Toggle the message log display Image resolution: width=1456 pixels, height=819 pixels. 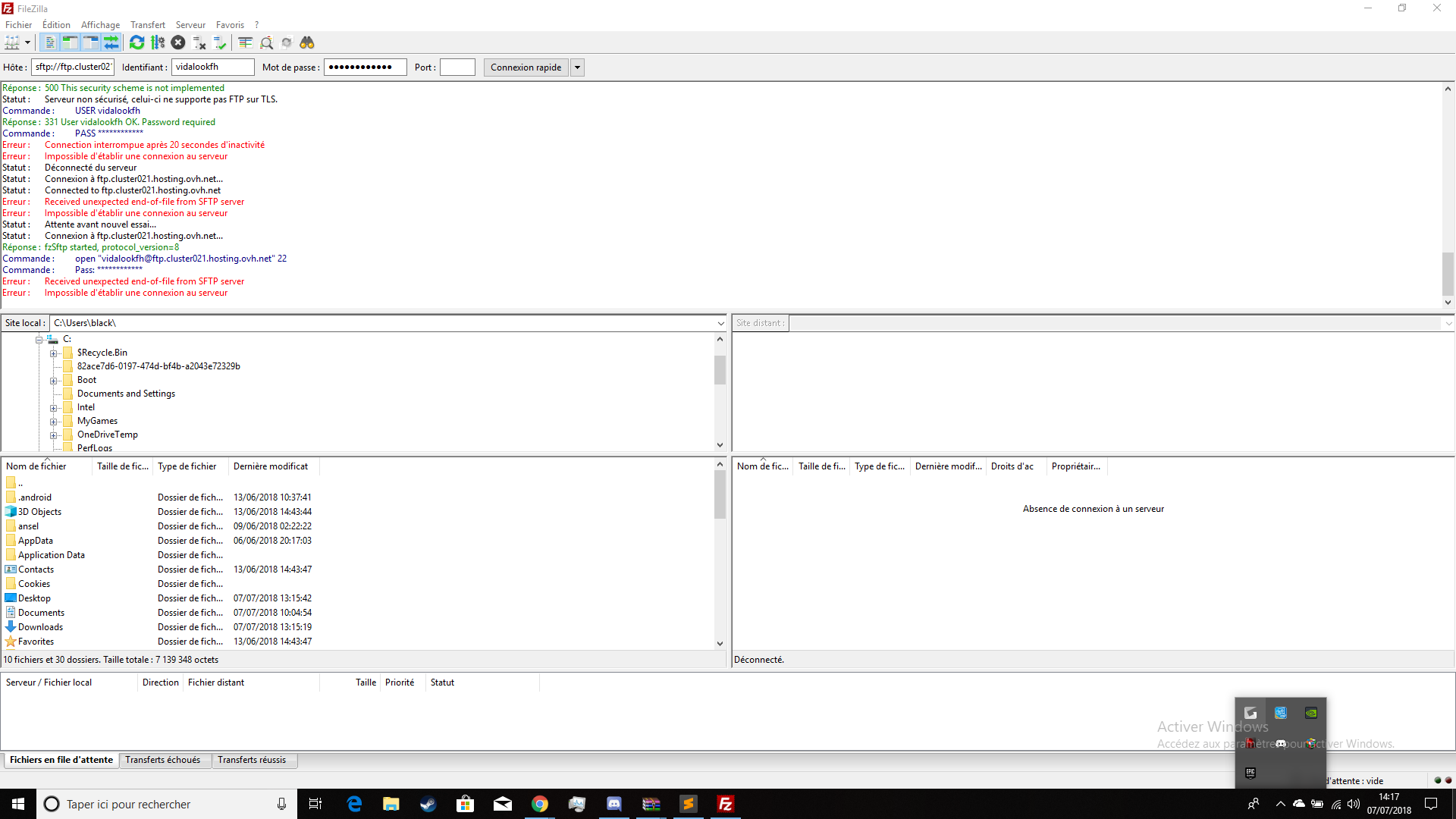[49, 42]
